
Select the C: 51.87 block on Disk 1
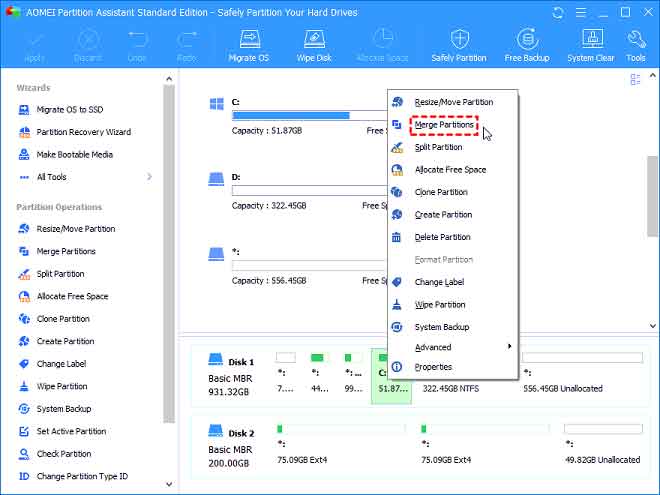coord(391,376)
